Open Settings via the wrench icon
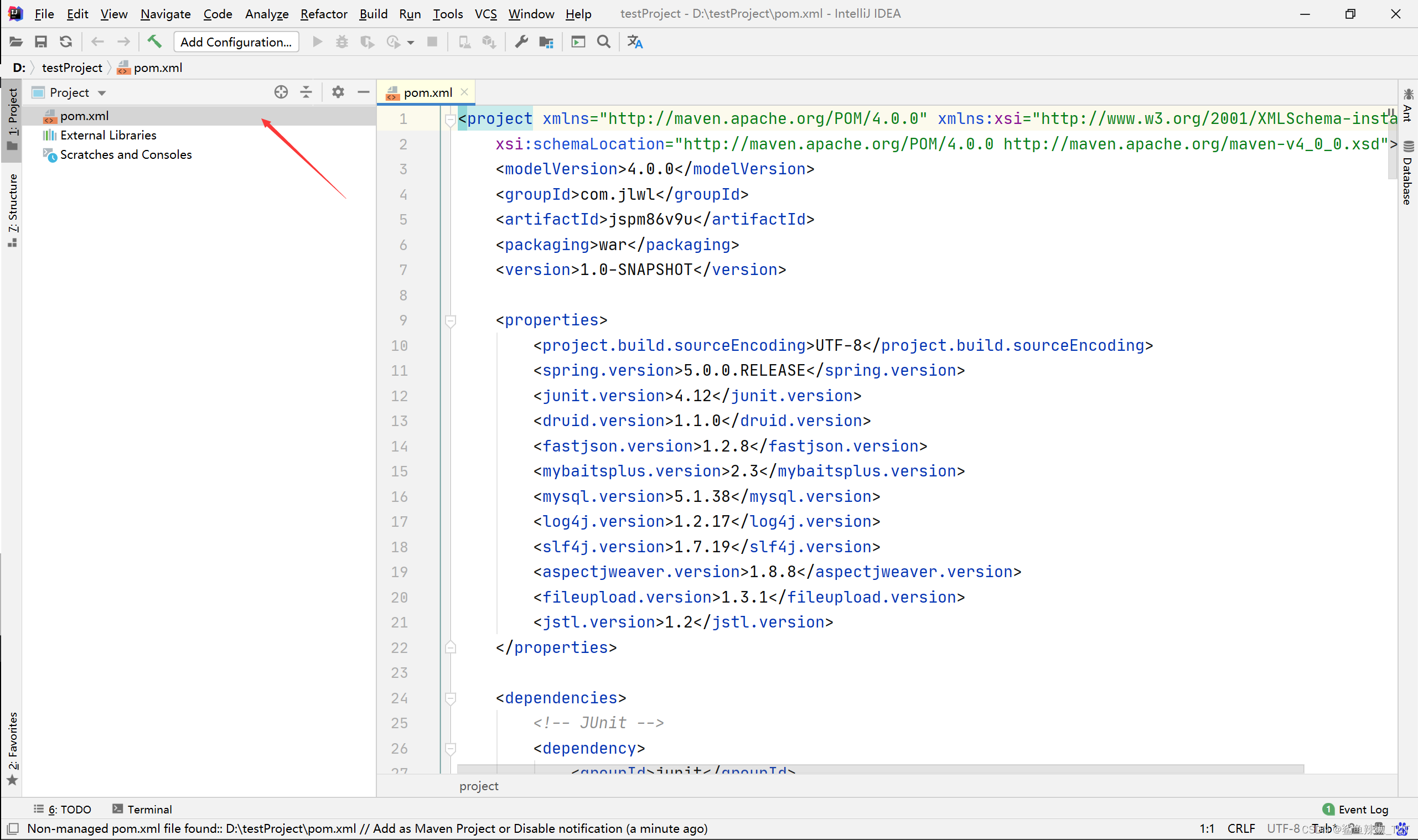This screenshot has width=1418, height=840. pos(521,42)
